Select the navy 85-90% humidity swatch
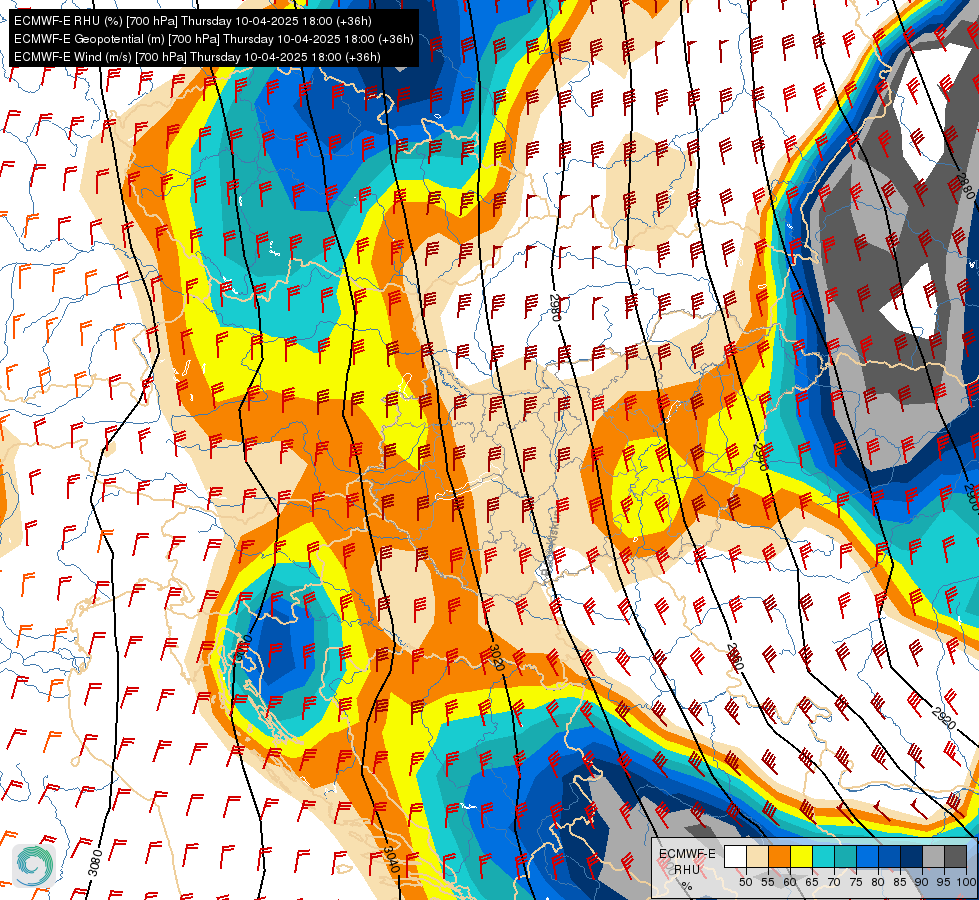Image resolution: width=979 pixels, height=900 pixels. [912, 856]
